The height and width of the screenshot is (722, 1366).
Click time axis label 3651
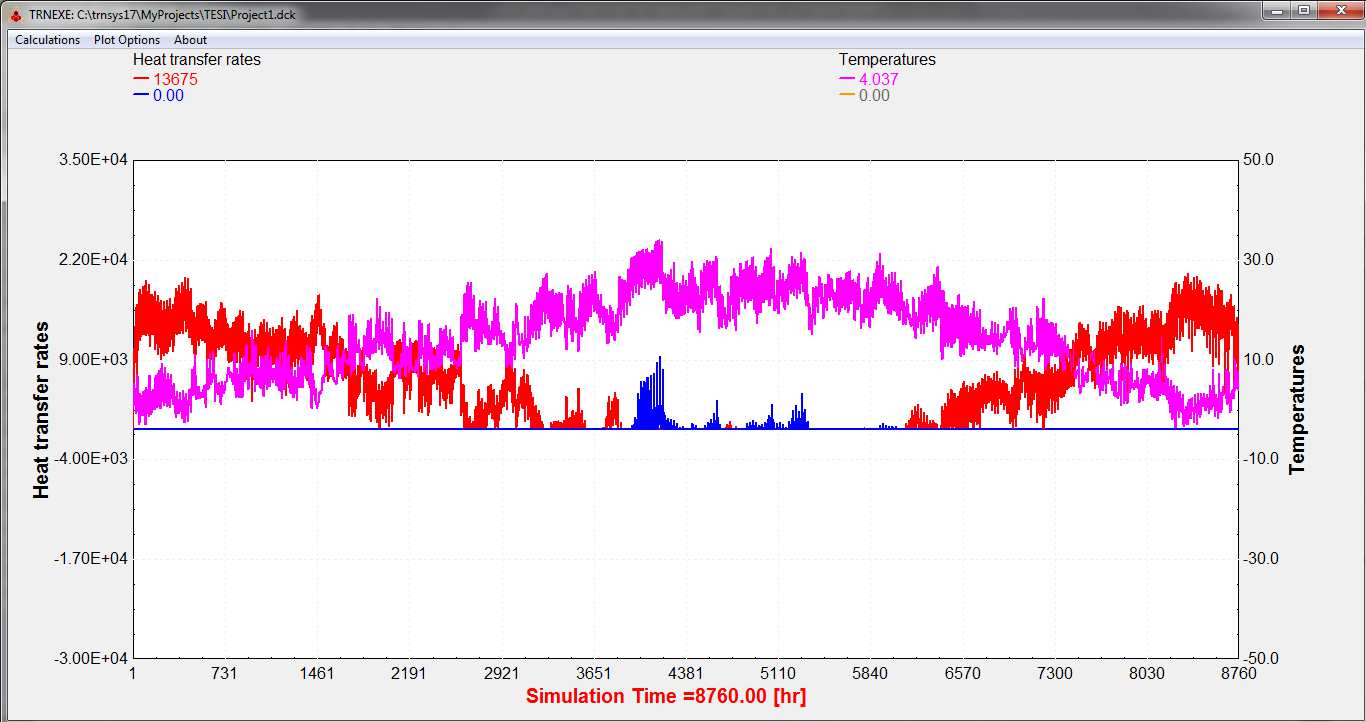coord(594,674)
